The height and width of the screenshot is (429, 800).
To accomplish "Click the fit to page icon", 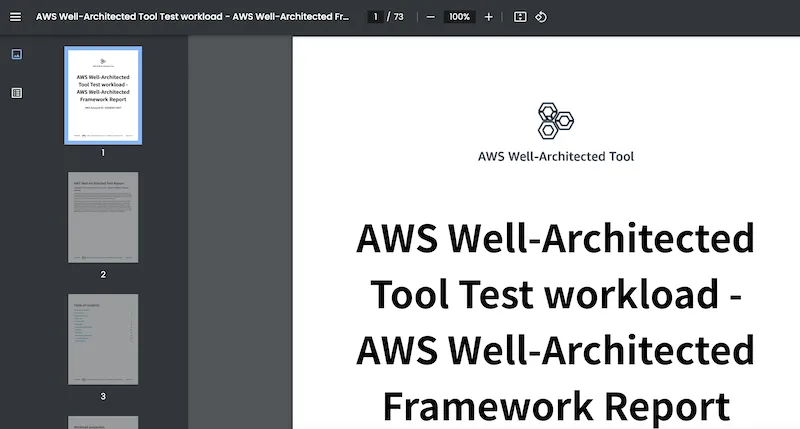I will (520, 17).
